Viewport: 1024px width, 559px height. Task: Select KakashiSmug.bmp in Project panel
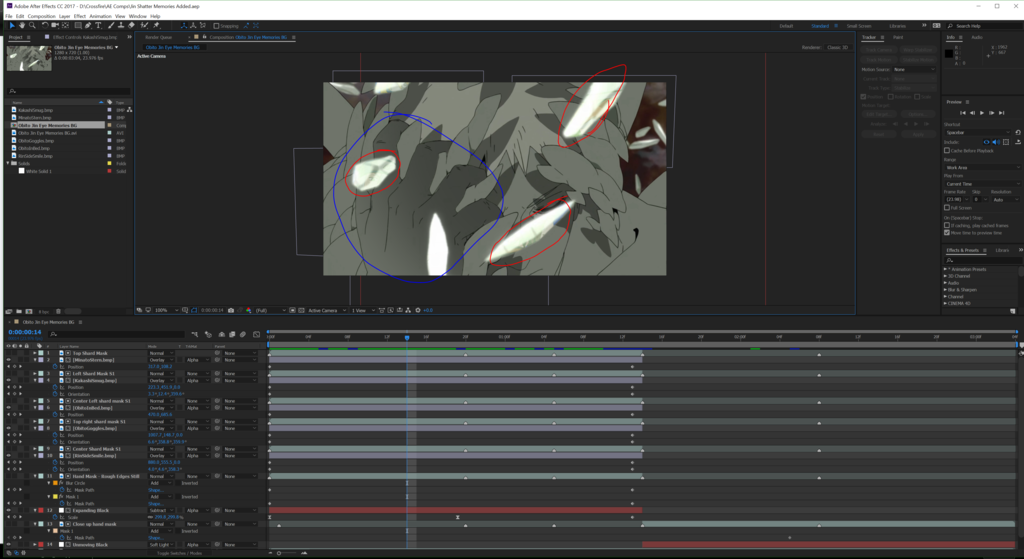(x=35, y=110)
